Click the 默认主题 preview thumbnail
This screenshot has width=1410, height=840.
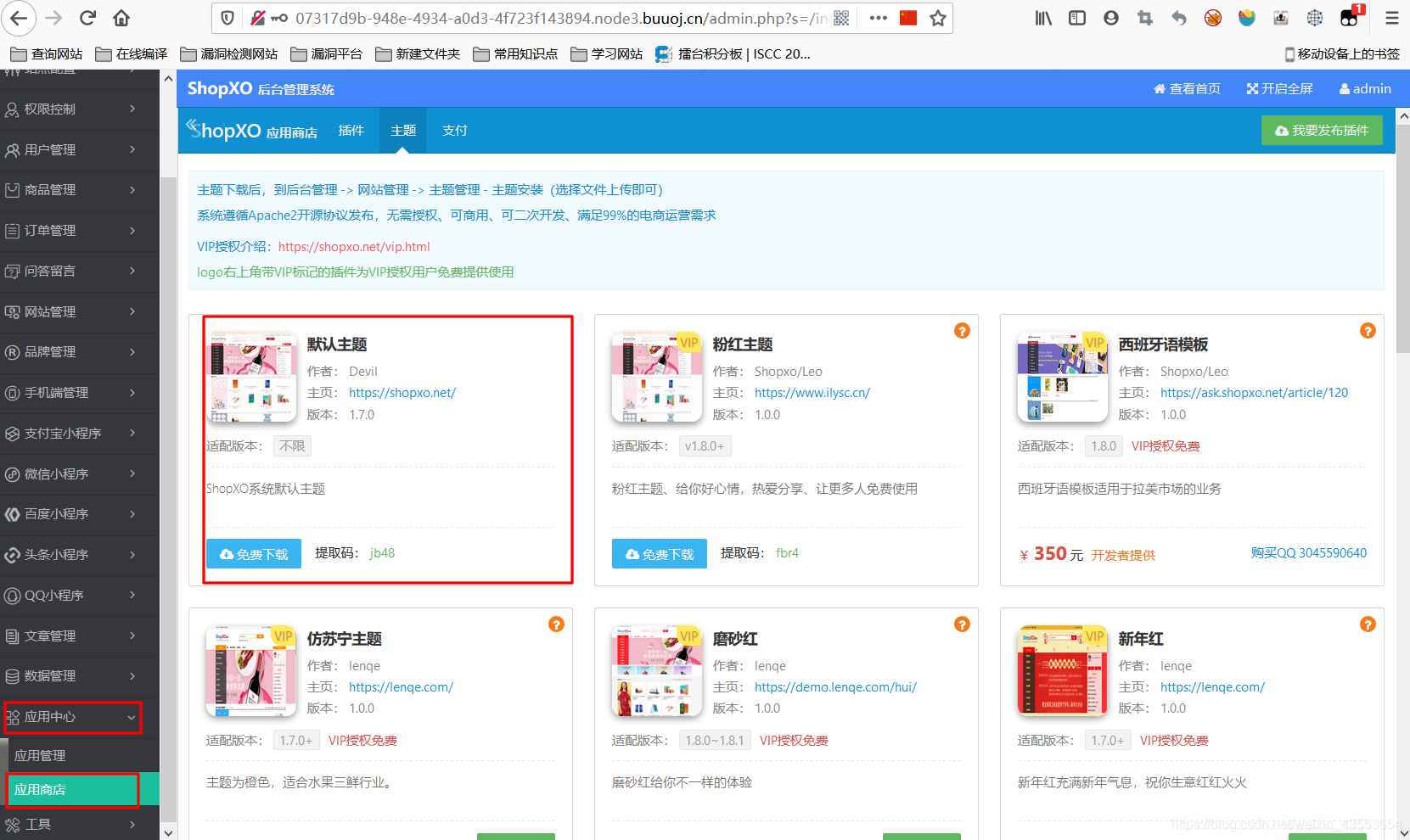[x=251, y=377]
